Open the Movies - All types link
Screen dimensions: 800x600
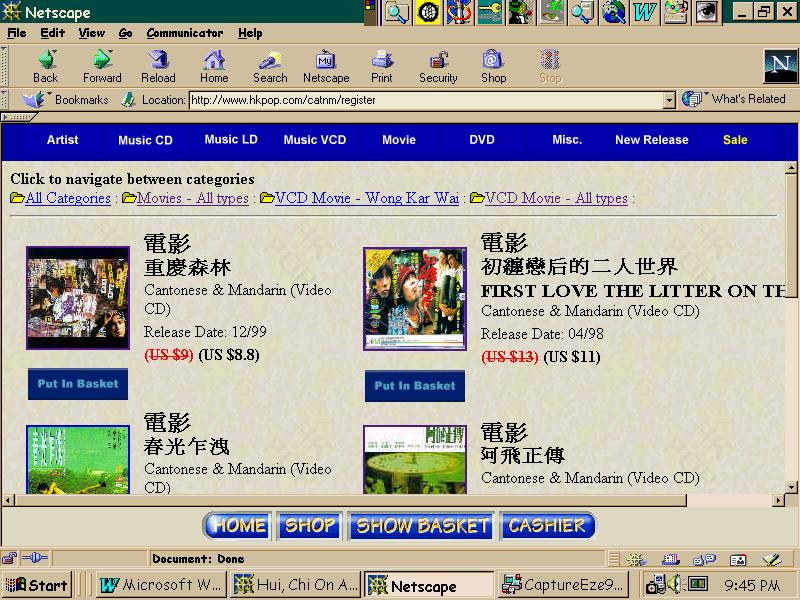pos(193,198)
